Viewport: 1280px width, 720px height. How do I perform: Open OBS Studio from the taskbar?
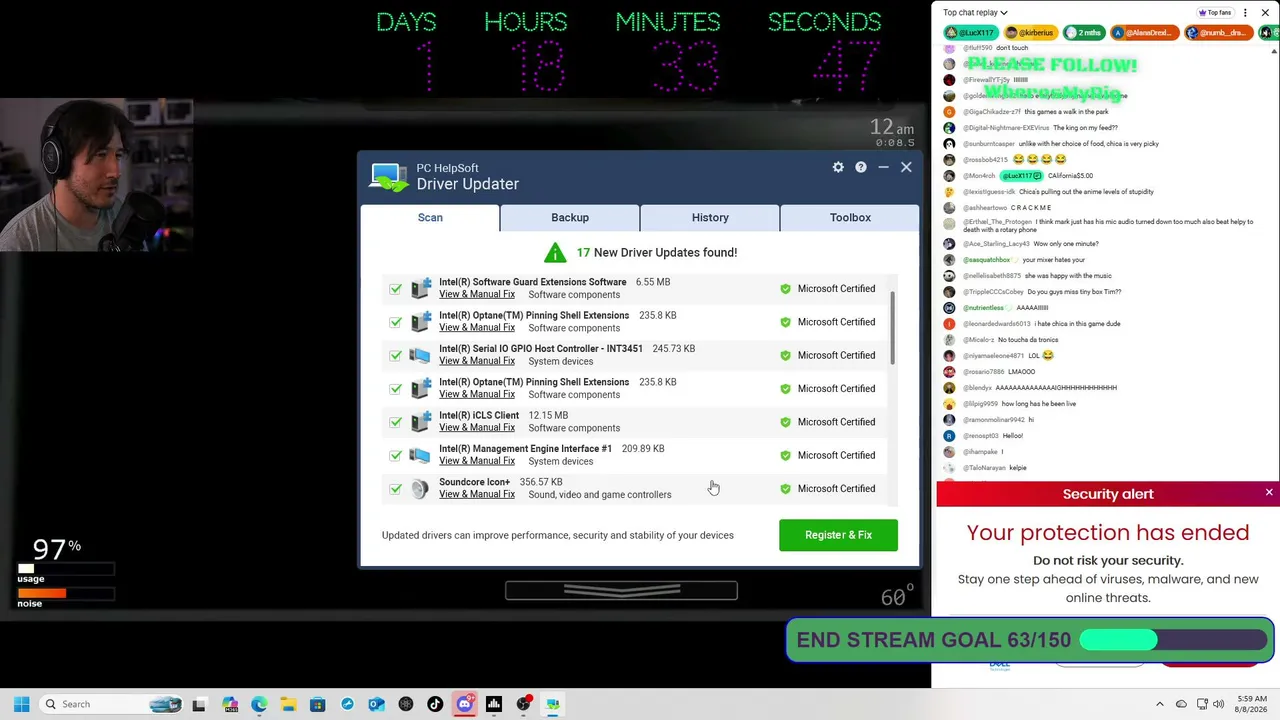[x=523, y=704]
